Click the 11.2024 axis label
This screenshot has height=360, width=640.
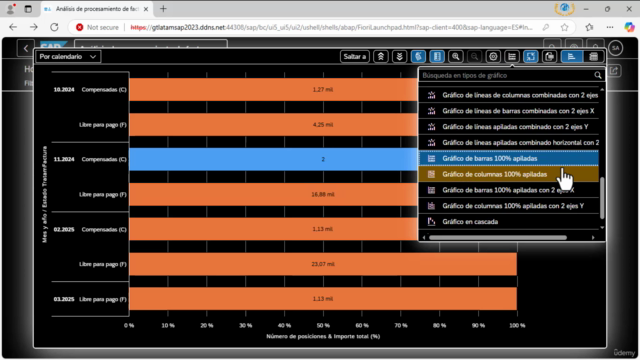pos(64,159)
